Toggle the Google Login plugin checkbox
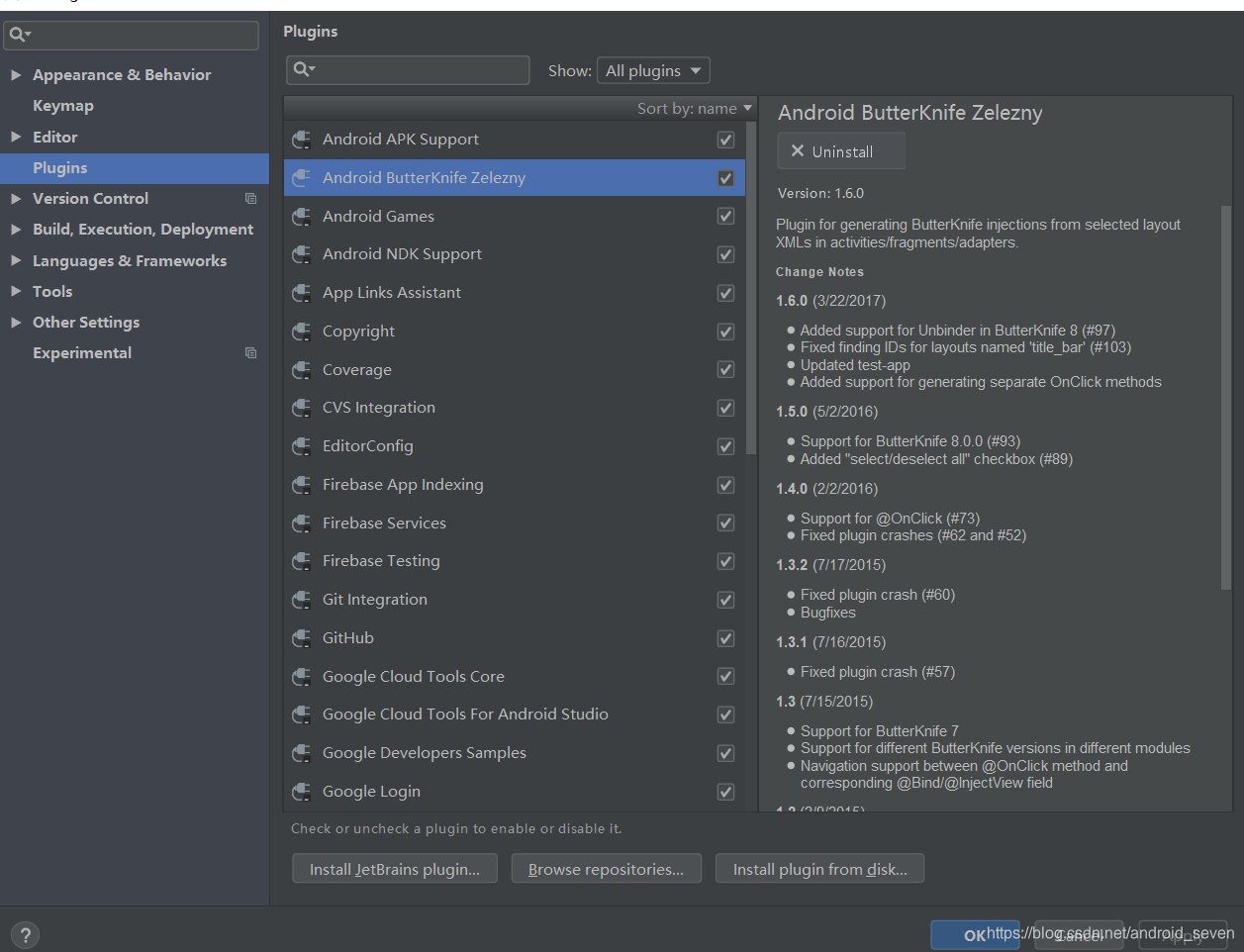The height and width of the screenshot is (952, 1244). 725,792
